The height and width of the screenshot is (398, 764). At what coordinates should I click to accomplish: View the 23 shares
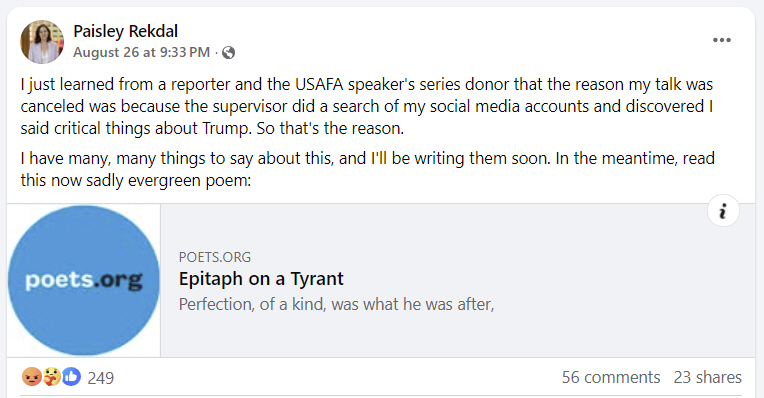[707, 377]
